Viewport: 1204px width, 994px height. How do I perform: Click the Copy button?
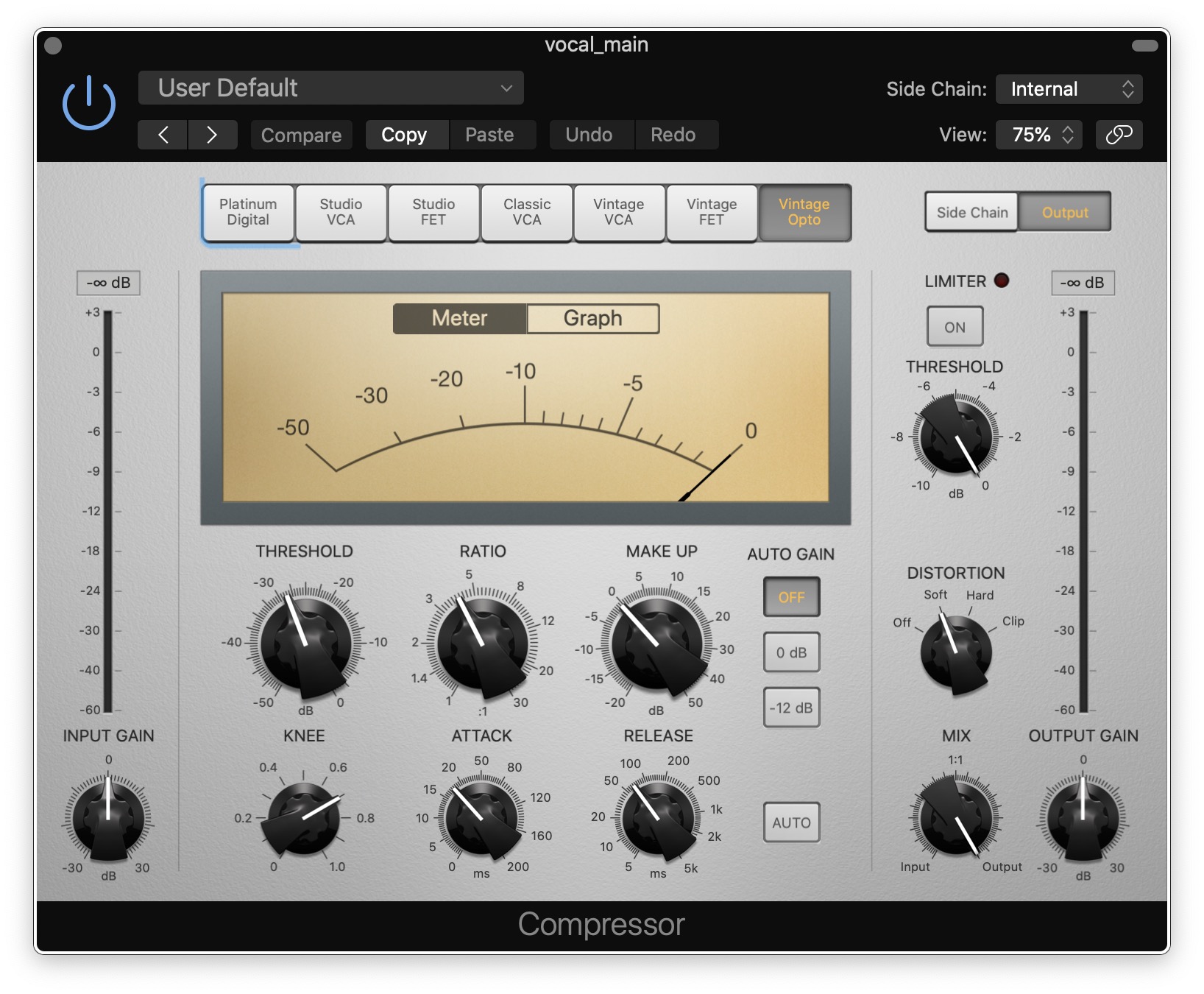(404, 135)
